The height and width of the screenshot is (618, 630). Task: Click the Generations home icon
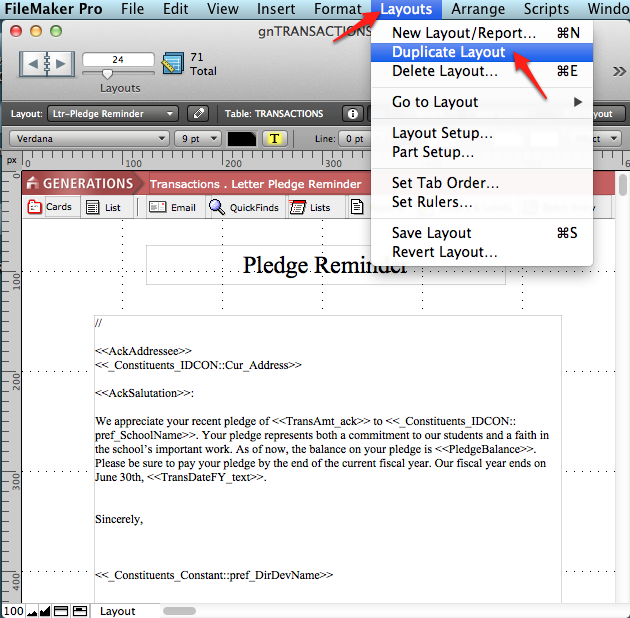click(34, 183)
